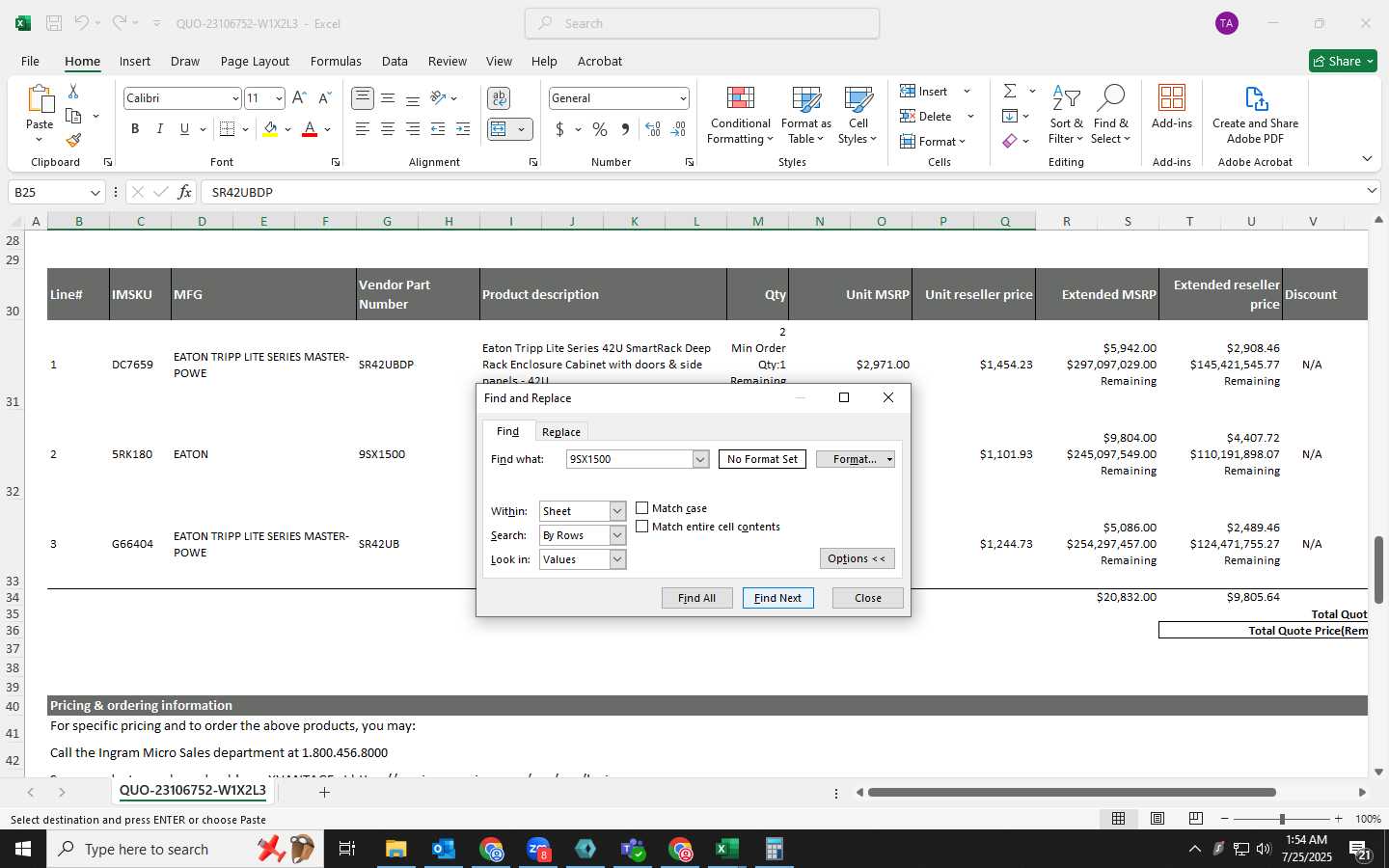The width and height of the screenshot is (1389, 868).
Task: Increase font size with the larger A icon
Action: [299, 98]
